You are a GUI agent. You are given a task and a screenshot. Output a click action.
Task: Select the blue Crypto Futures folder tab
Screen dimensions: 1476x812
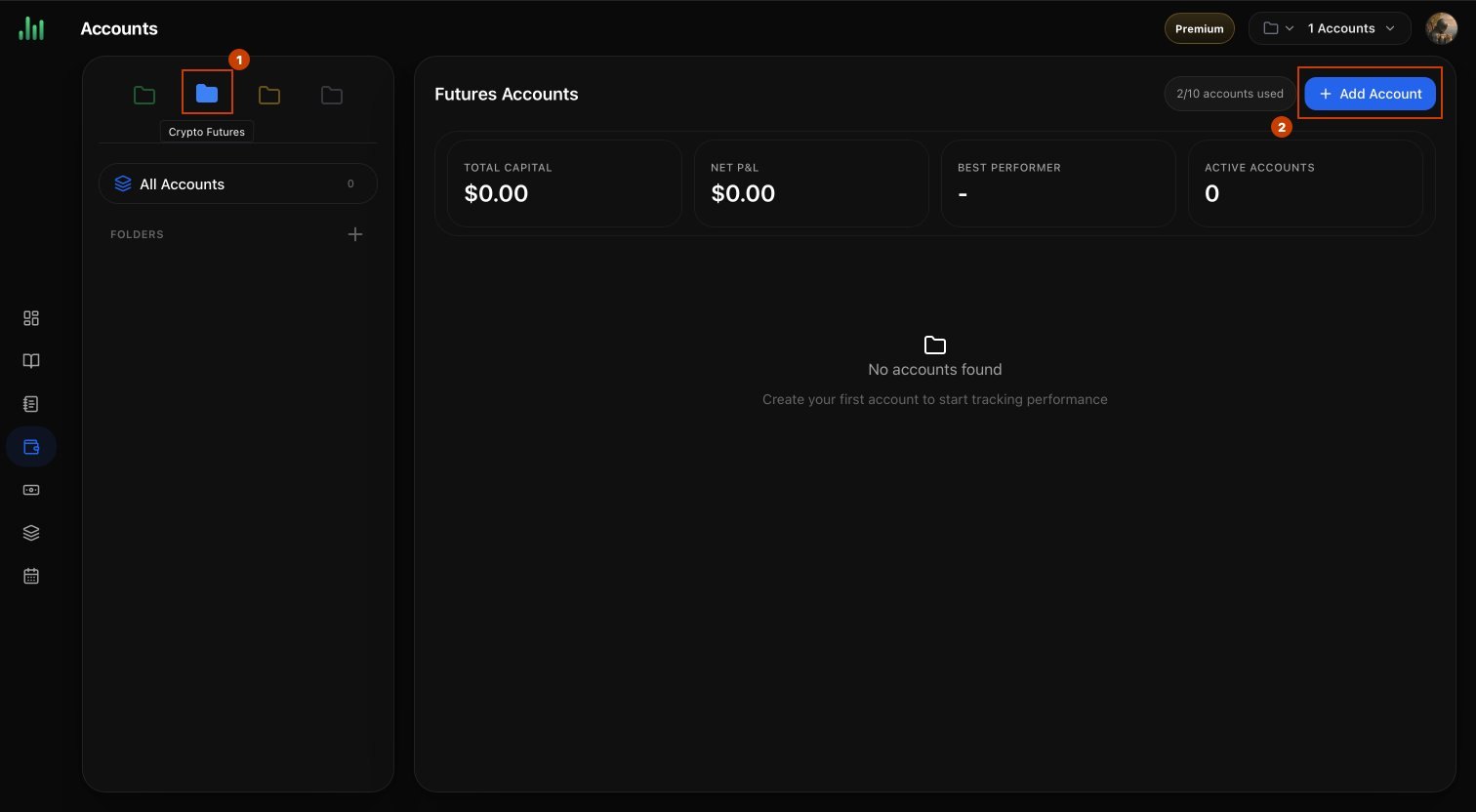[207, 93]
